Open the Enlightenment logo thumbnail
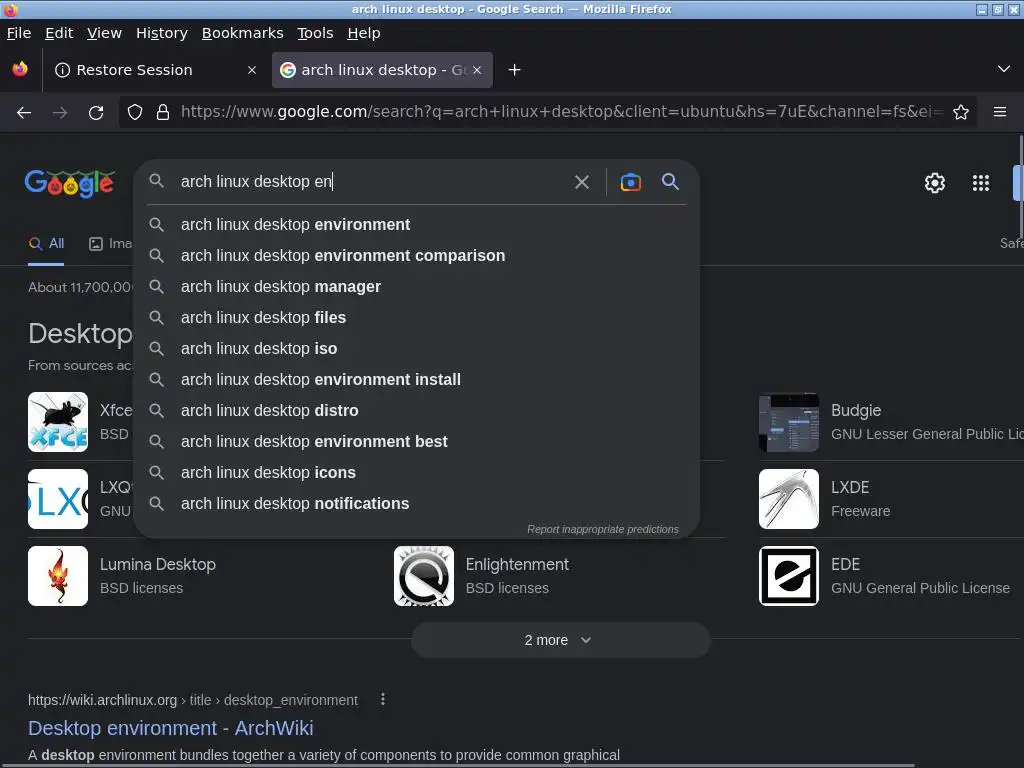The image size is (1024, 768). (x=424, y=576)
